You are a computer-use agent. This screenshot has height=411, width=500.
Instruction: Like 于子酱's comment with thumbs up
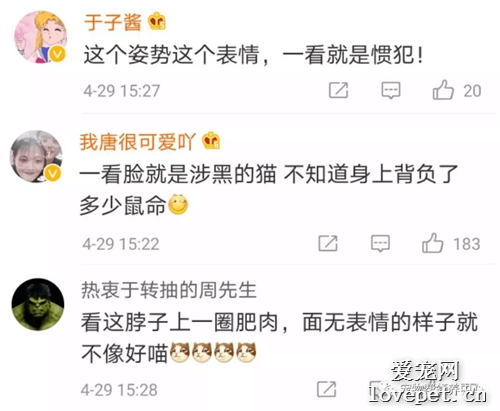(x=443, y=90)
